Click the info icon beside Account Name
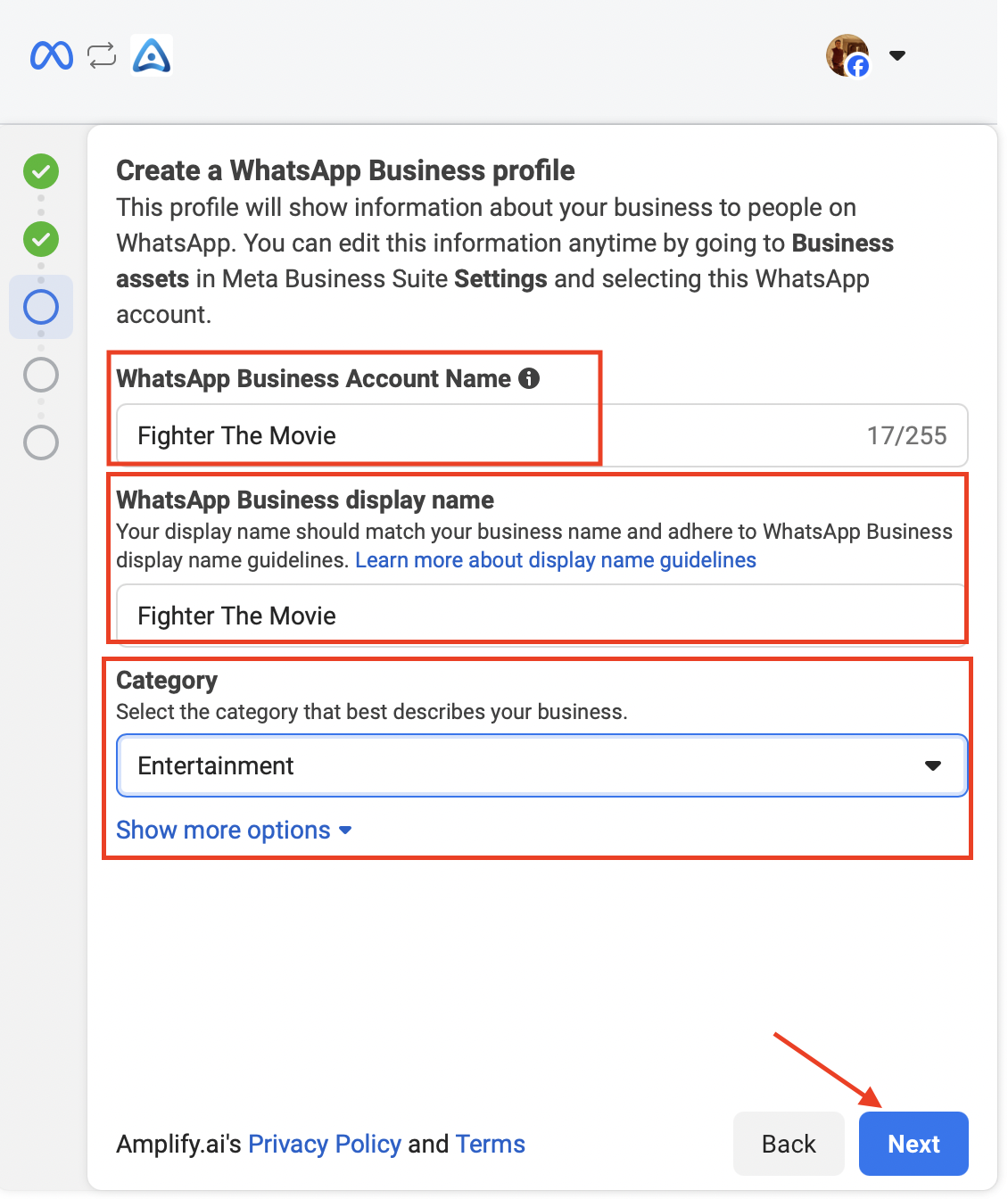1008x1199 pixels. (x=529, y=378)
